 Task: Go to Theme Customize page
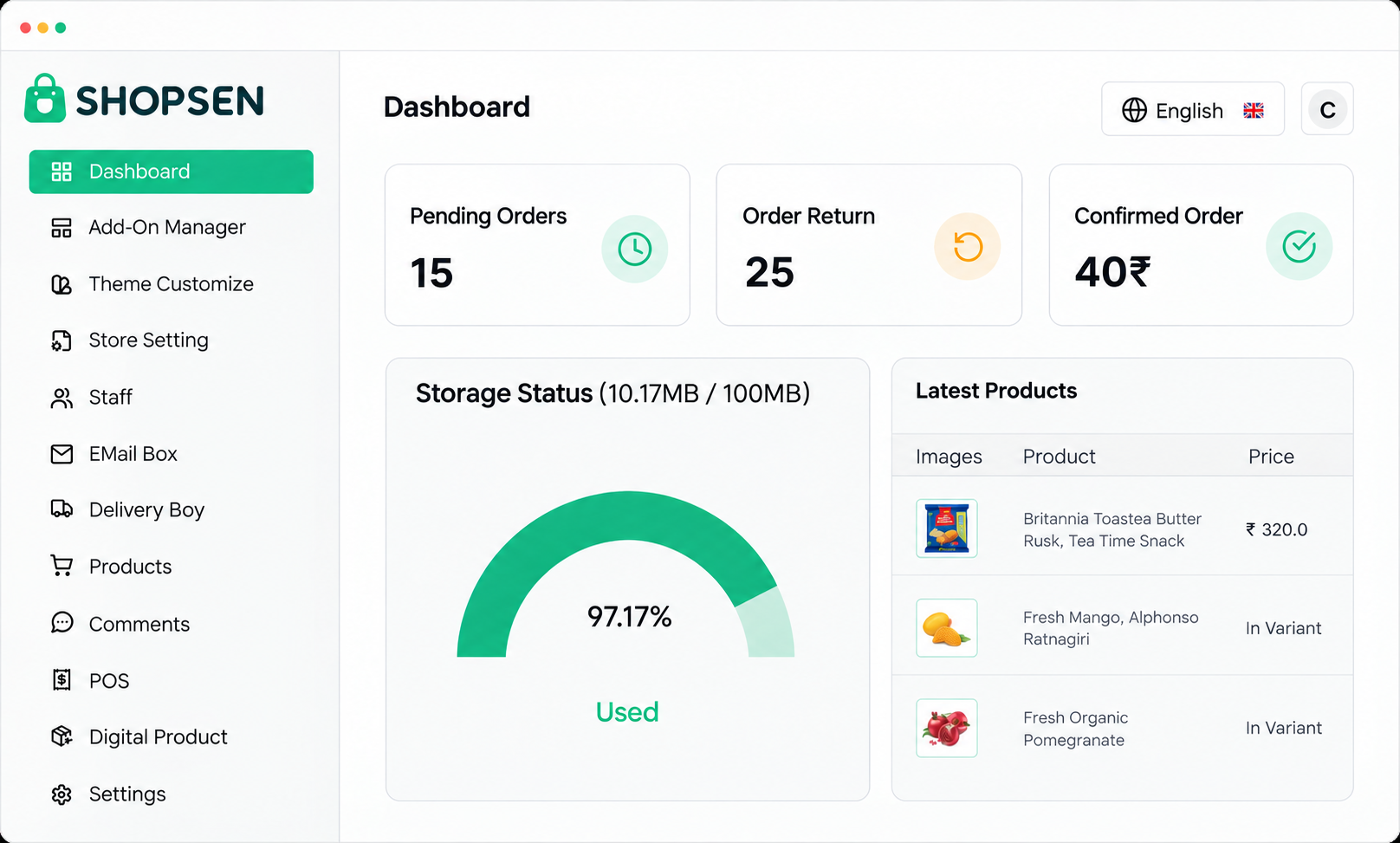[172, 284]
